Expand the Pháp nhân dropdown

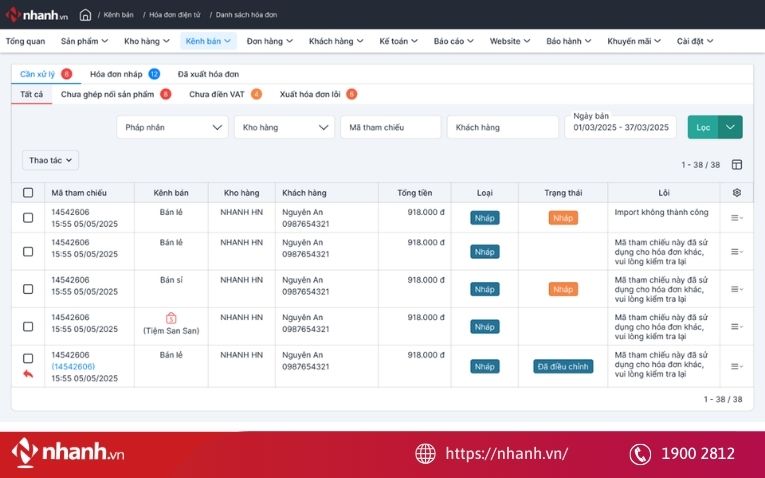(172, 127)
